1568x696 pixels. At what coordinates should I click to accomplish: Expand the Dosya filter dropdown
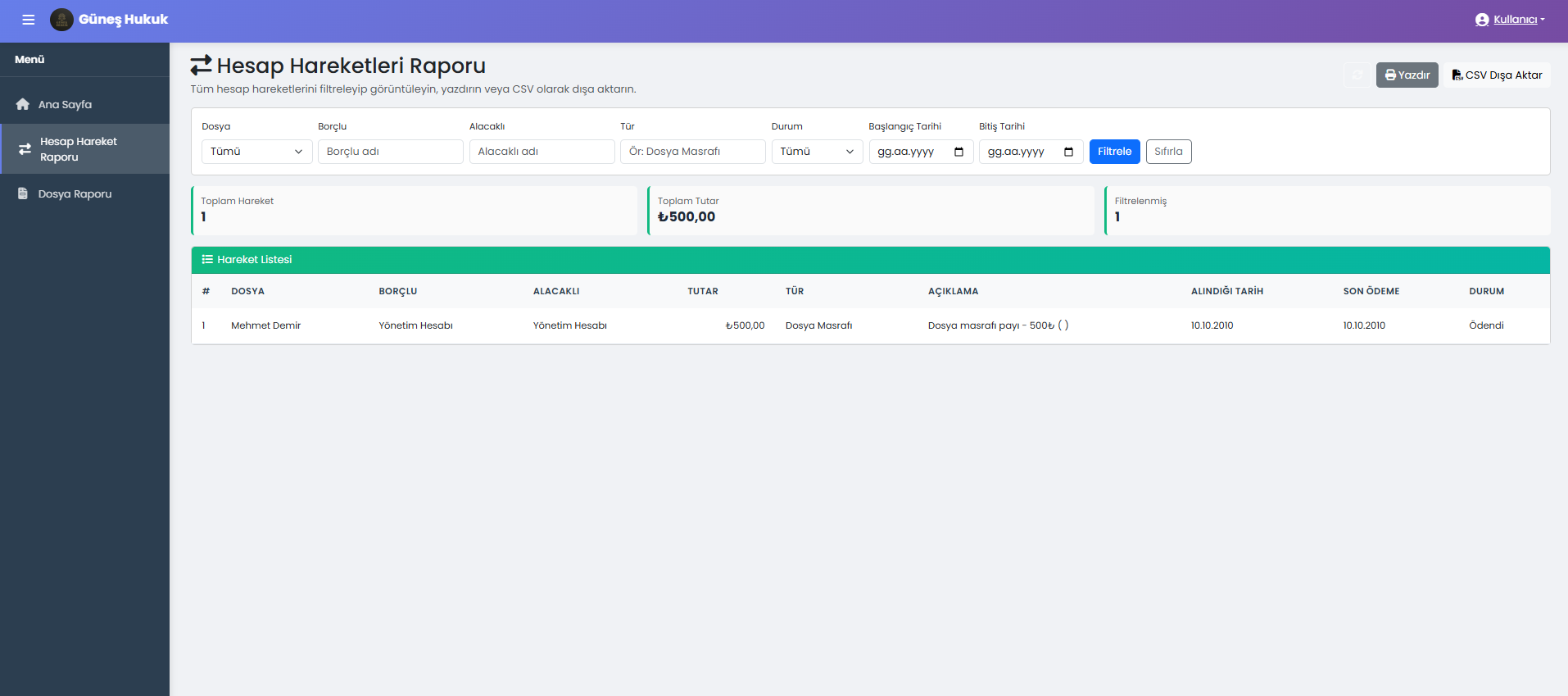[x=256, y=152]
